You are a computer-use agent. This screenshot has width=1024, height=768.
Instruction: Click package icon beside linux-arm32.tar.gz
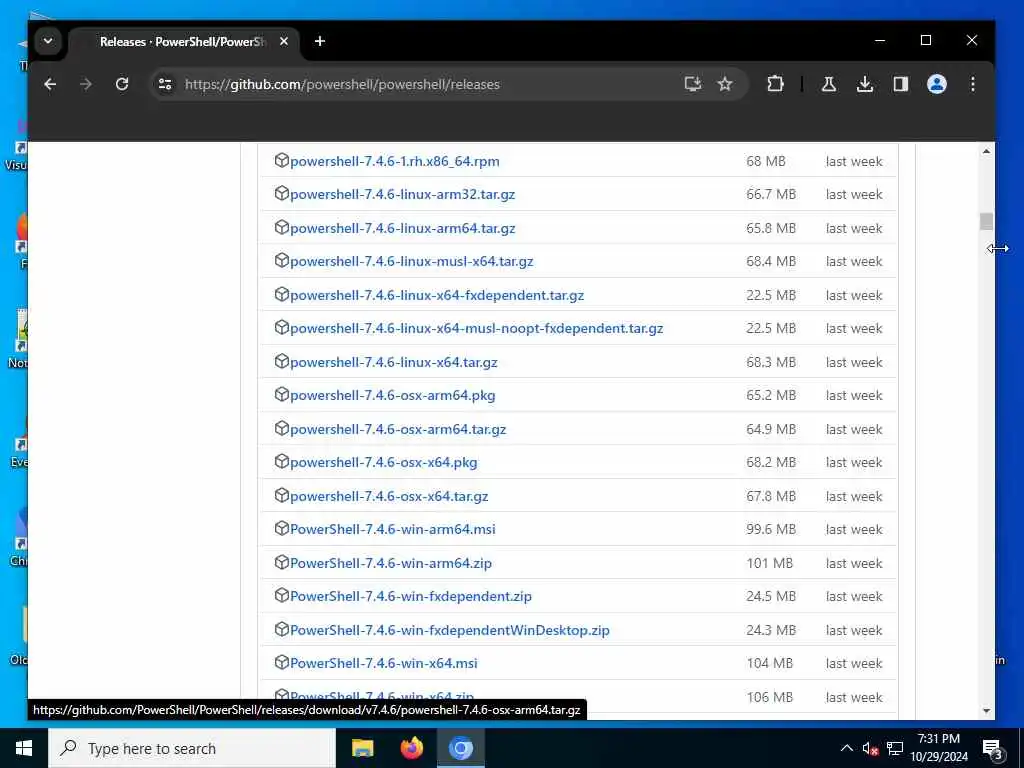[x=281, y=193]
